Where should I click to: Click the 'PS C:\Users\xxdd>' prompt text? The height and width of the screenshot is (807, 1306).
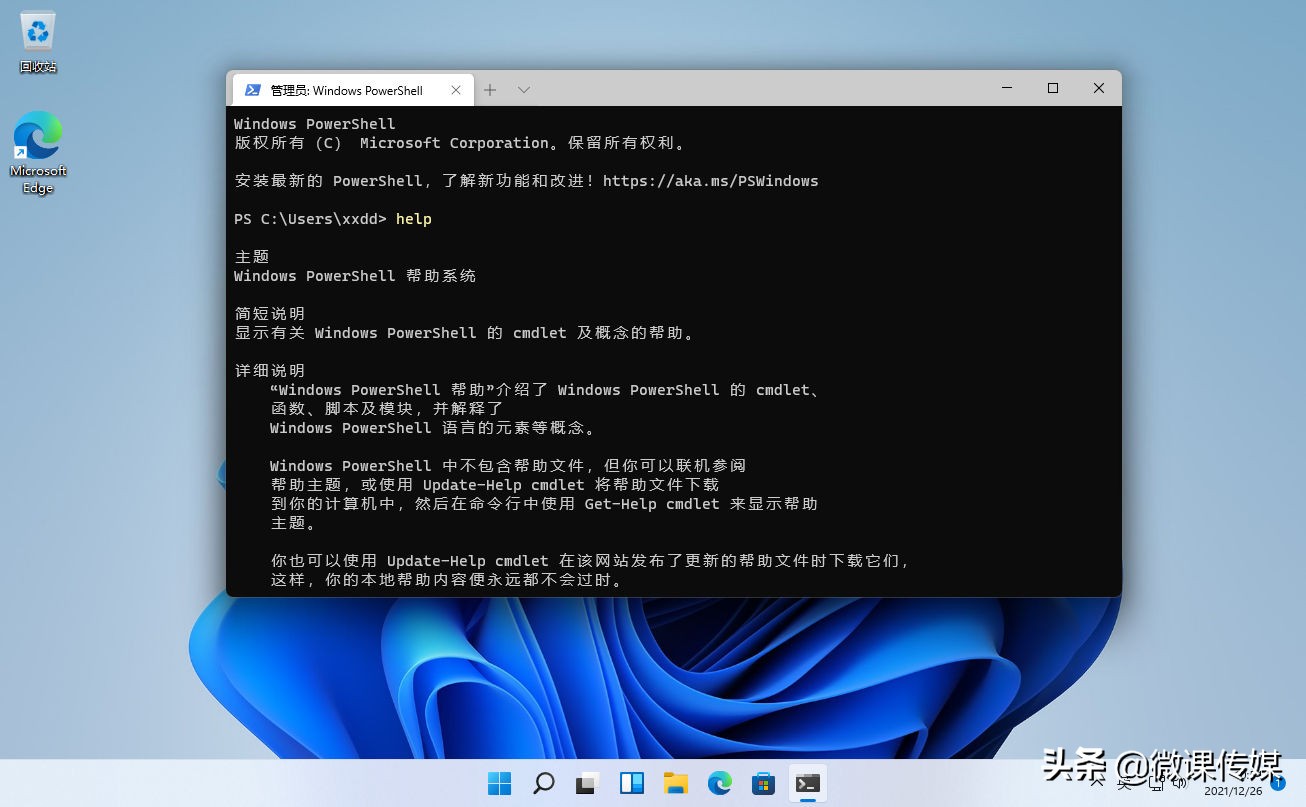pyautogui.click(x=310, y=219)
